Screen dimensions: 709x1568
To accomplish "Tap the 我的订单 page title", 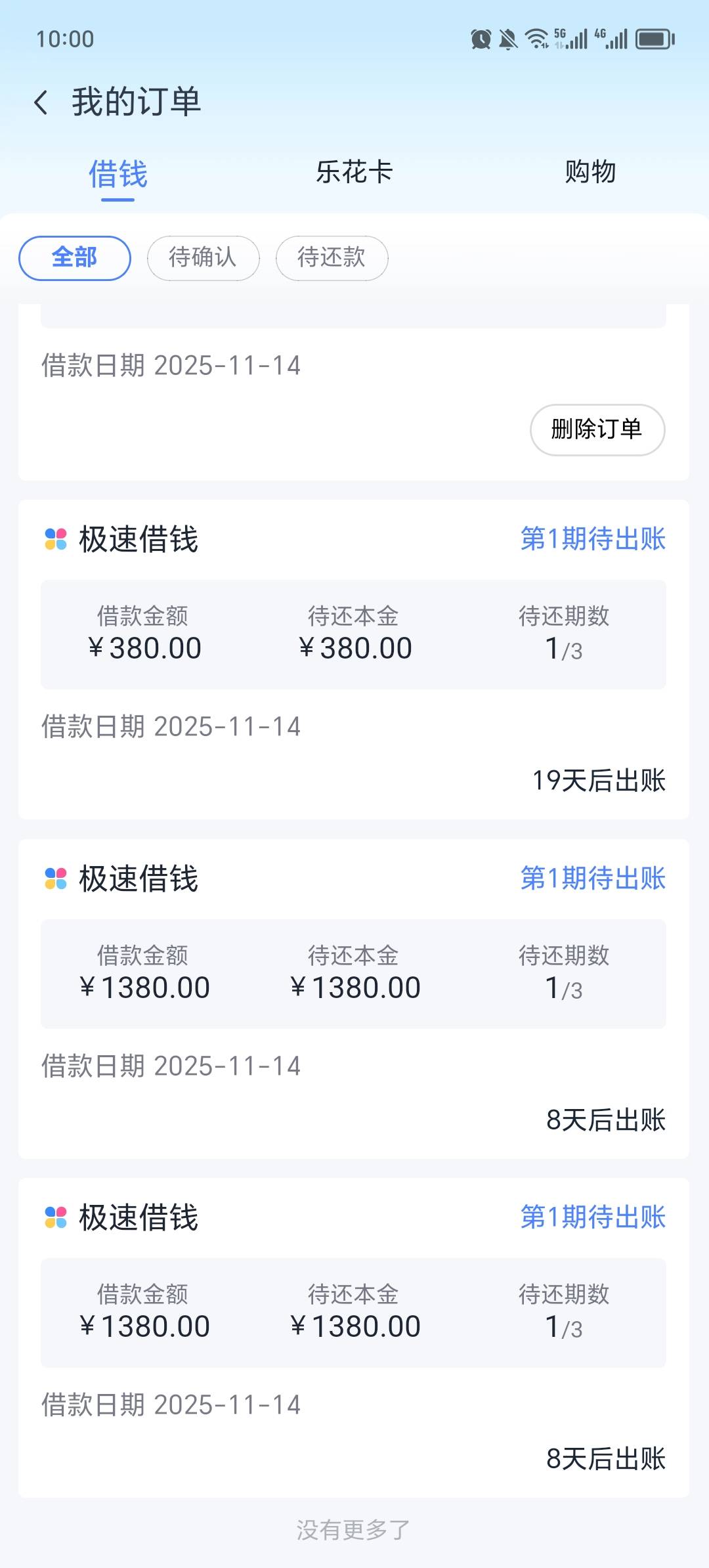I will click(x=137, y=102).
